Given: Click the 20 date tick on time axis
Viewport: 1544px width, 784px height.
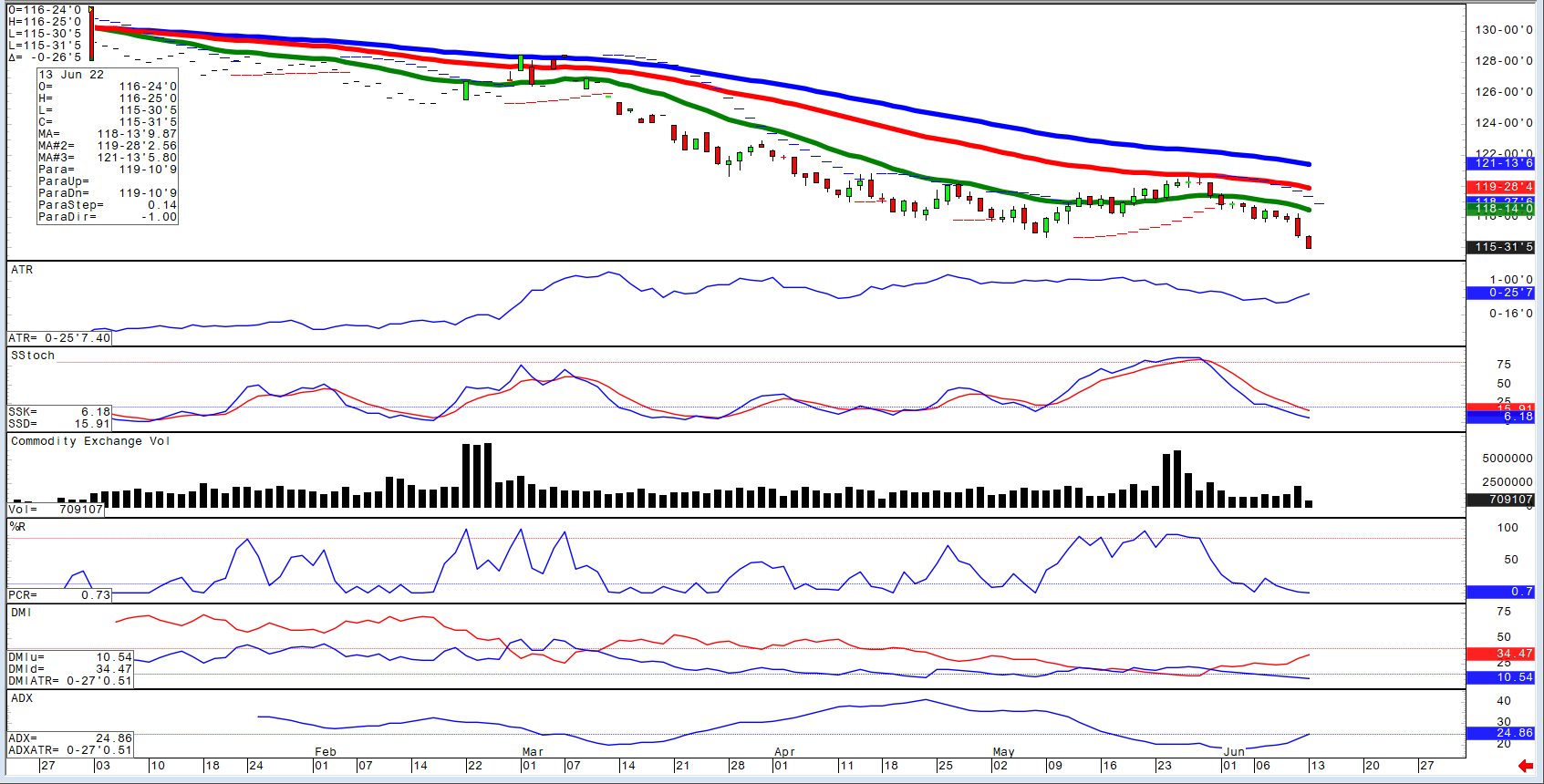Looking at the screenshot, I should (1372, 766).
